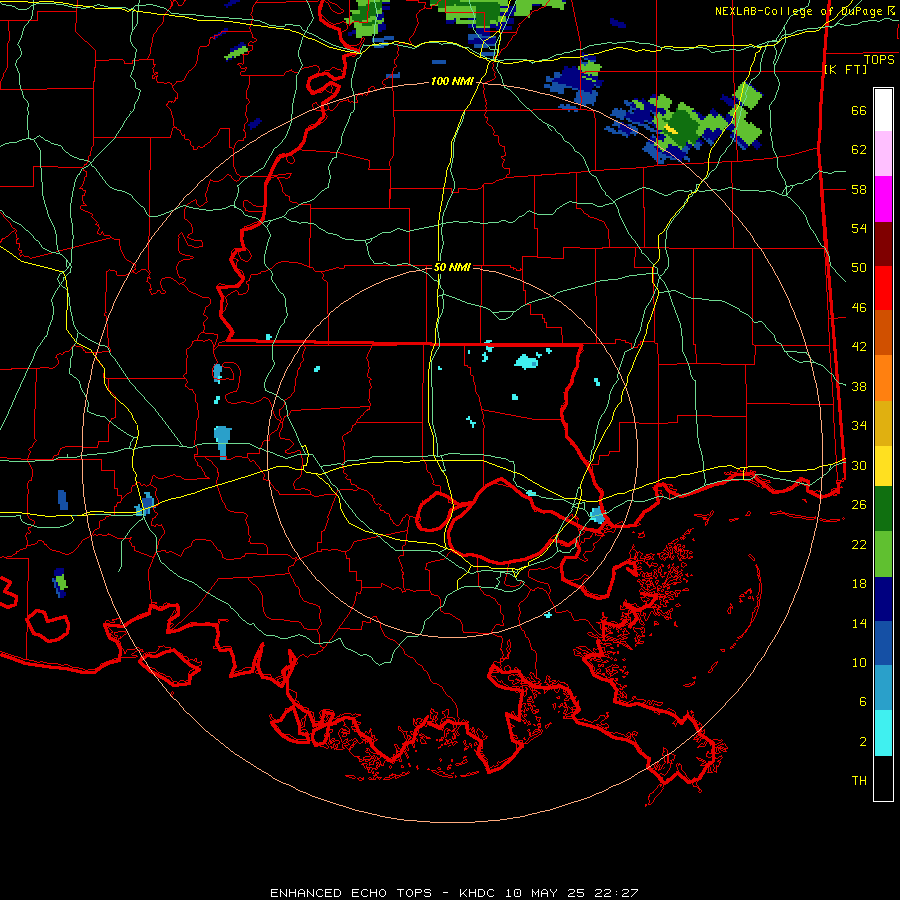Click the "10" legend value
The image size is (900, 900).
859,662
